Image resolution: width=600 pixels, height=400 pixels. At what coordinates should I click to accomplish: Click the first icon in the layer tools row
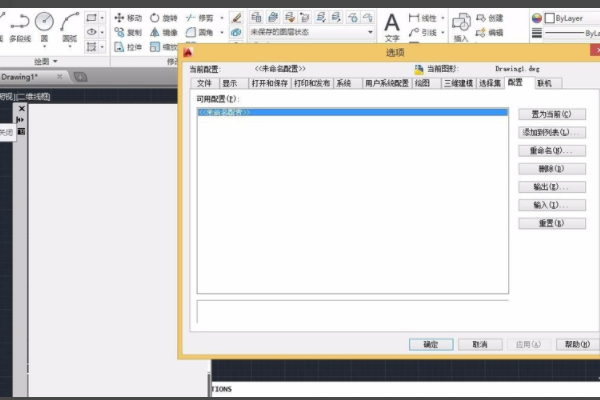click(x=256, y=17)
